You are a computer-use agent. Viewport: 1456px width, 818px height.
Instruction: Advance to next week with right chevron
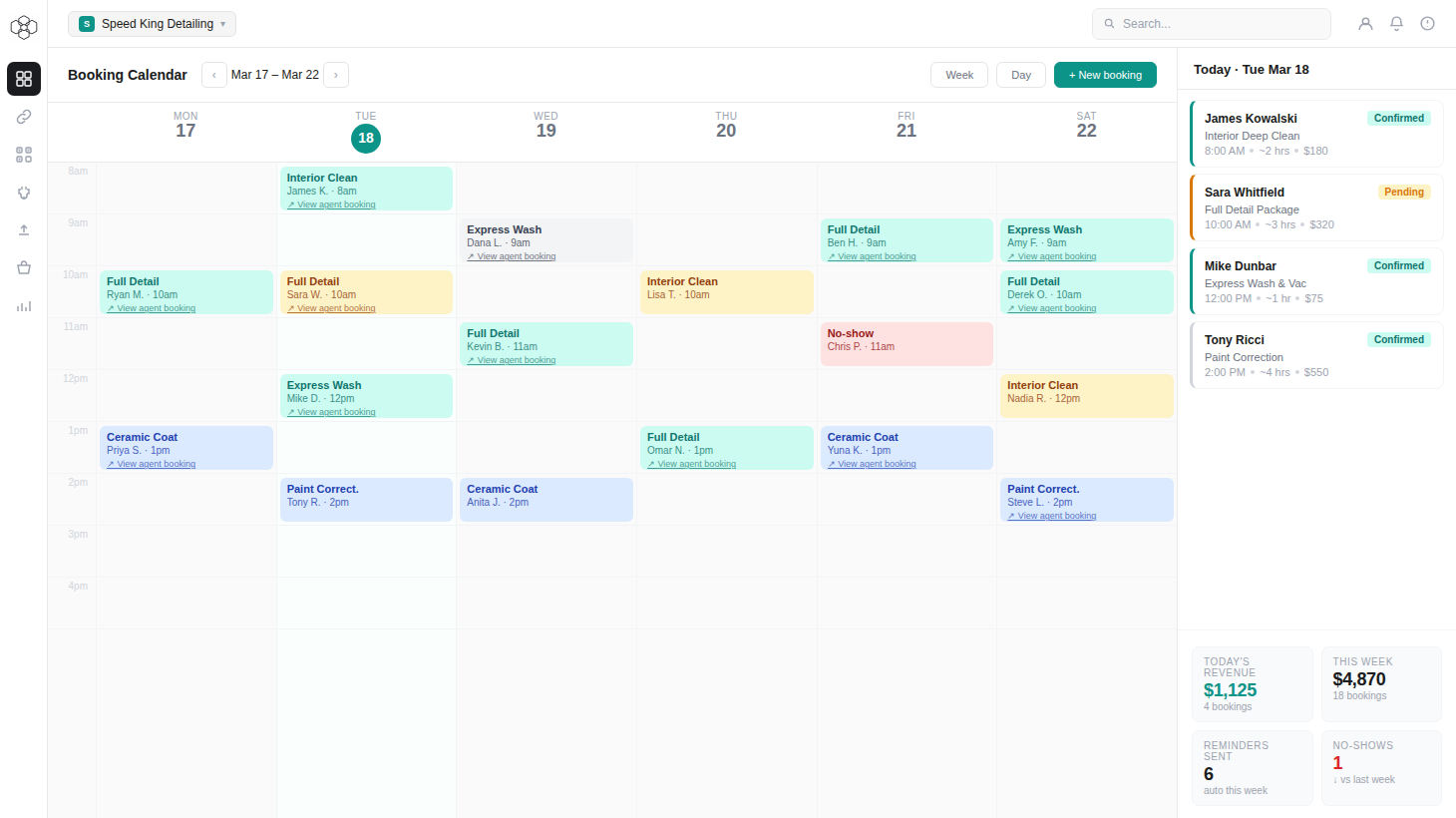point(336,75)
